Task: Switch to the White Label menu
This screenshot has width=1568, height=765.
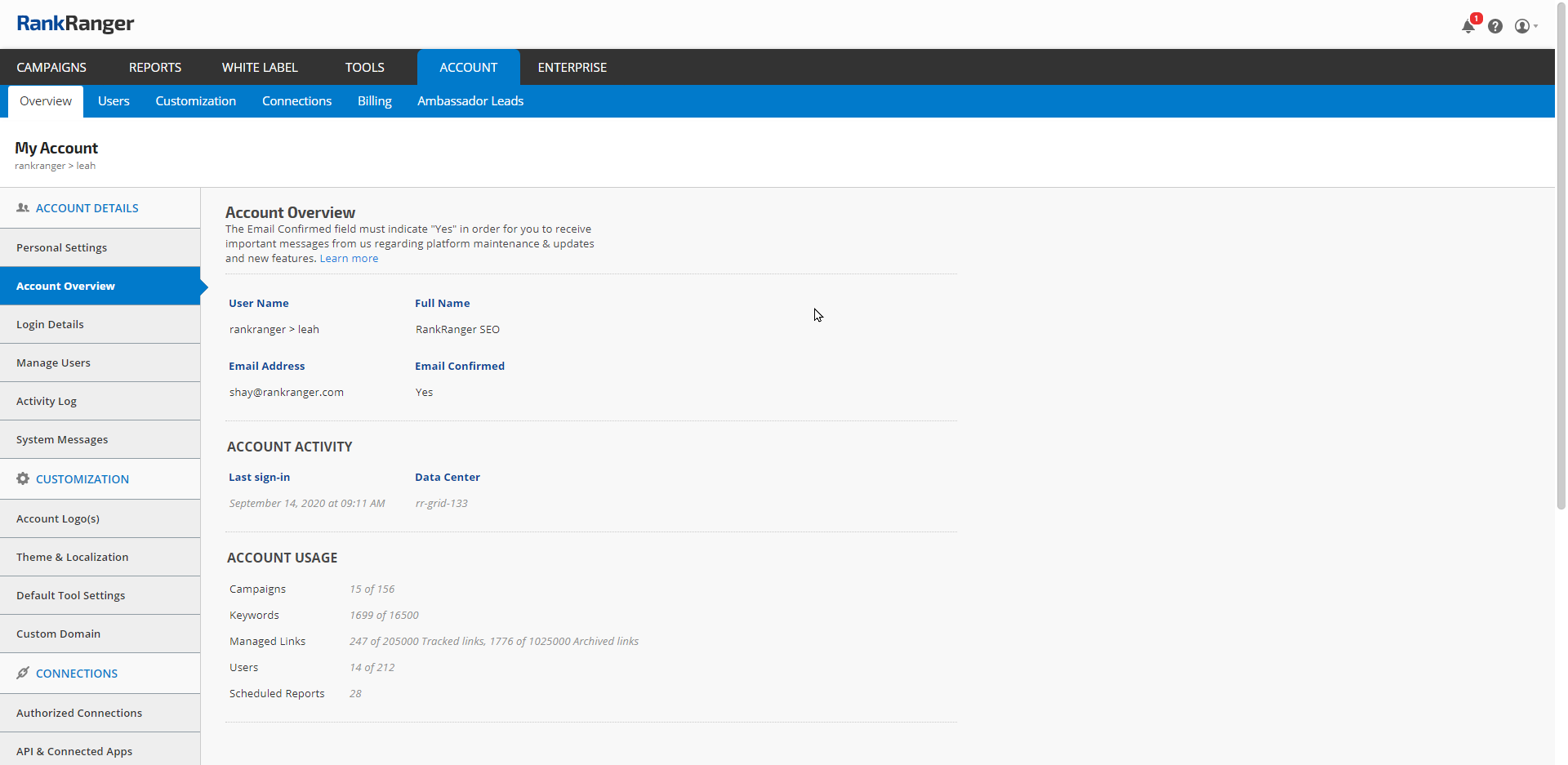Action: coord(260,68)
